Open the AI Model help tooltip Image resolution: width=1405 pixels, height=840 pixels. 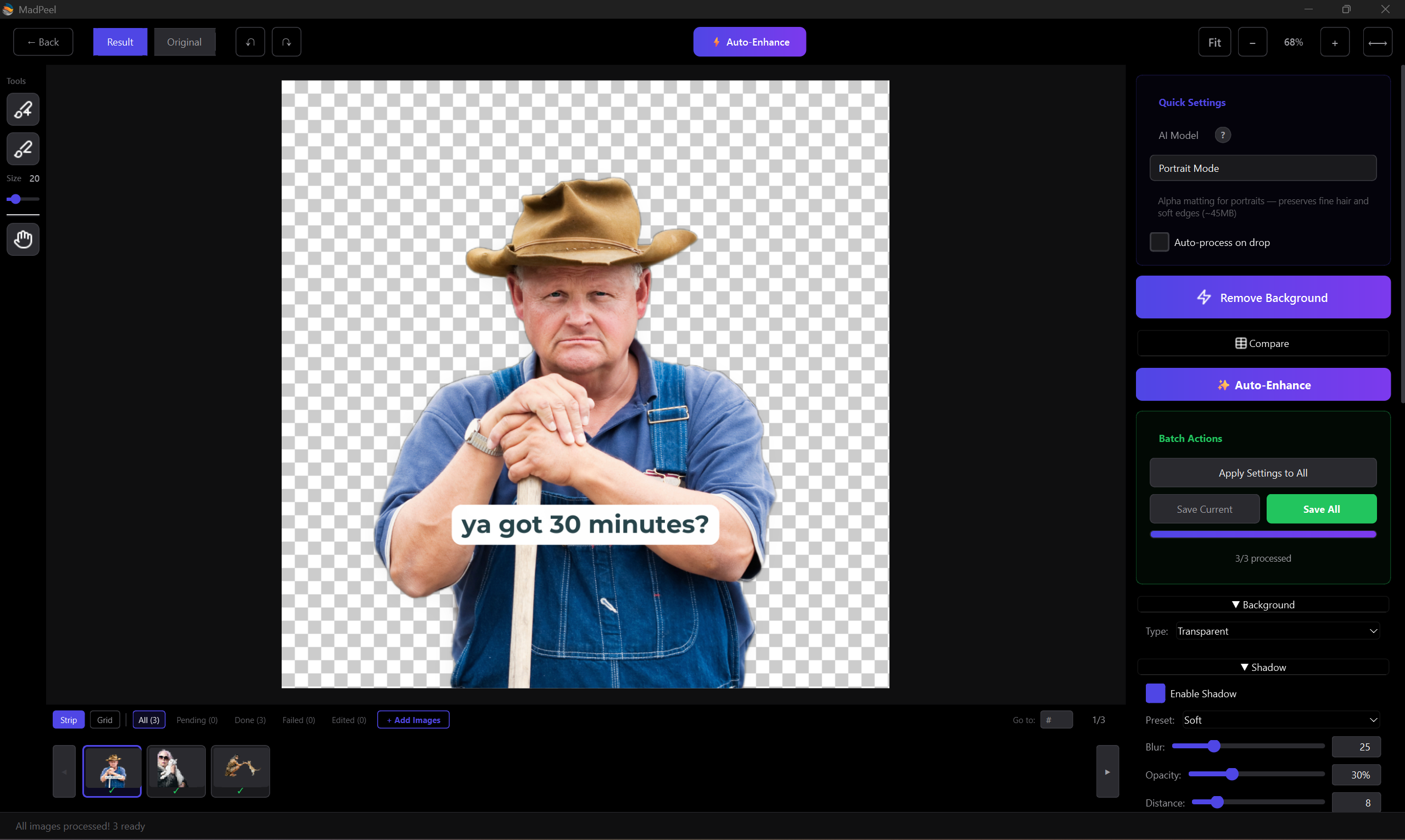1223,135
